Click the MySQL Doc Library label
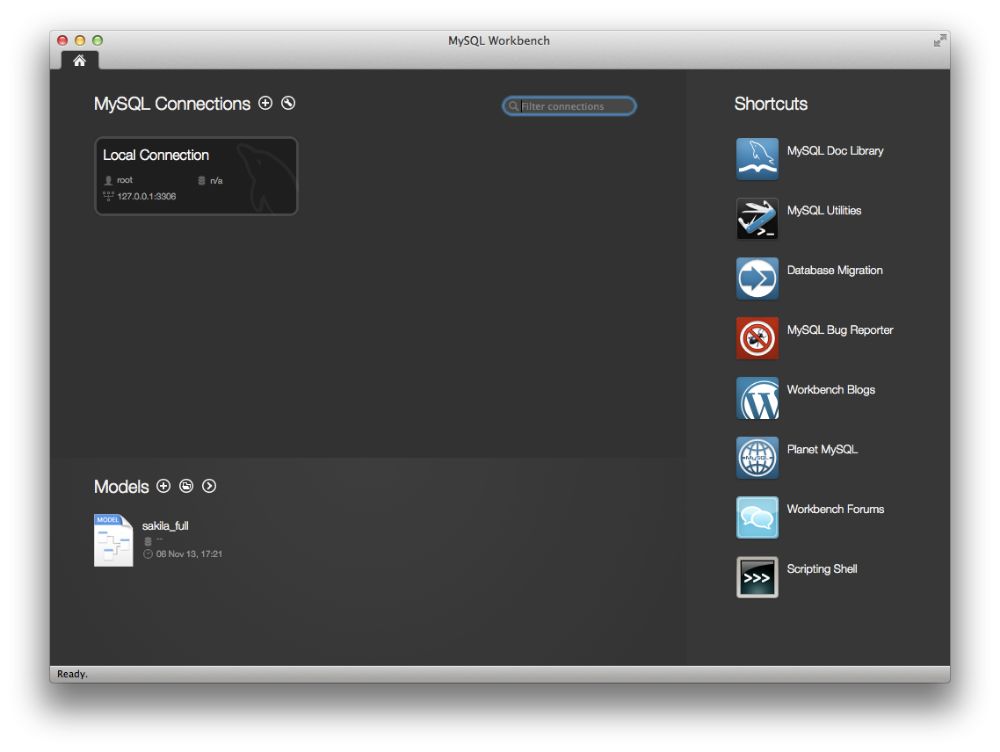The image size is (1000, 752). (x=835, y=151)
